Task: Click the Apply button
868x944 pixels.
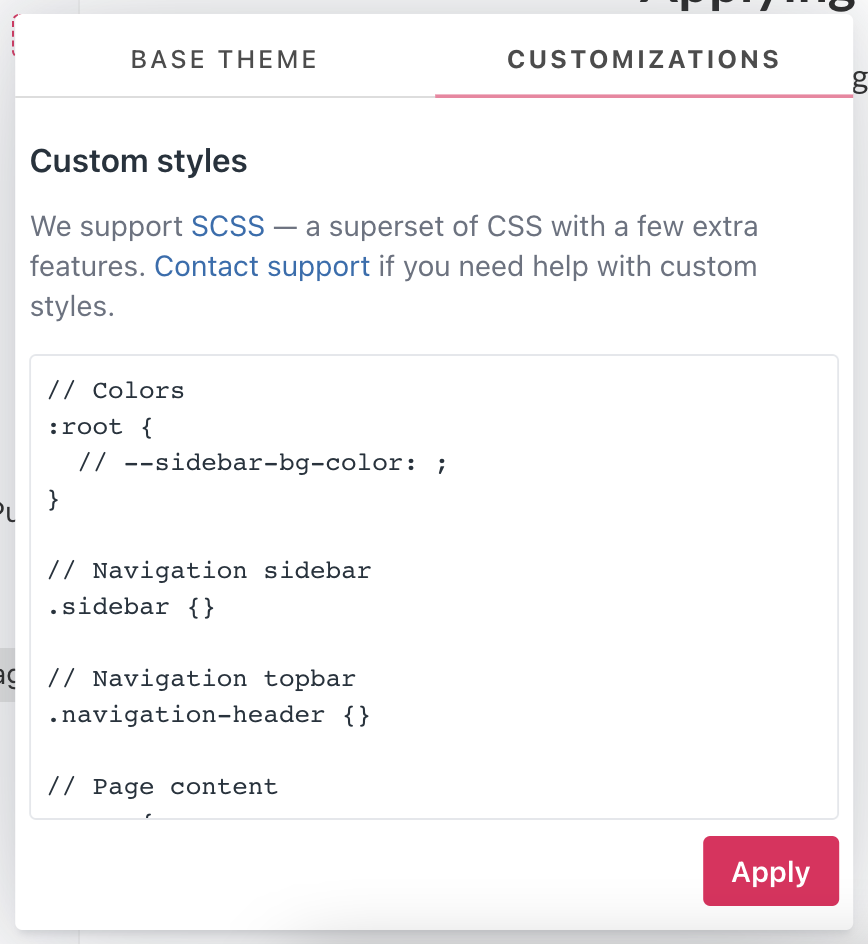Action: point(770,871)
